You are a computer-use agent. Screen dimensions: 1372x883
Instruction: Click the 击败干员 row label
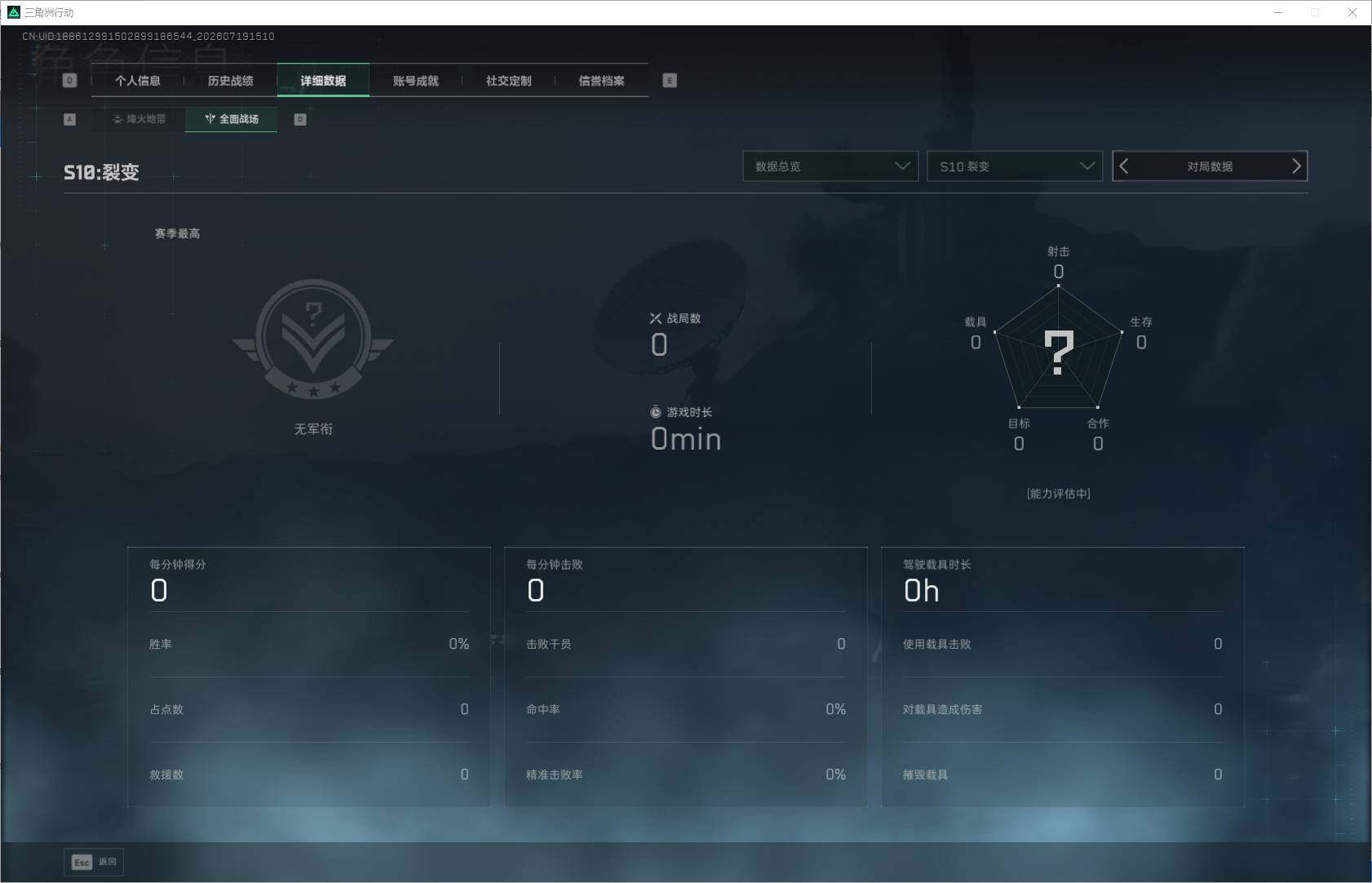coord(549,644)
